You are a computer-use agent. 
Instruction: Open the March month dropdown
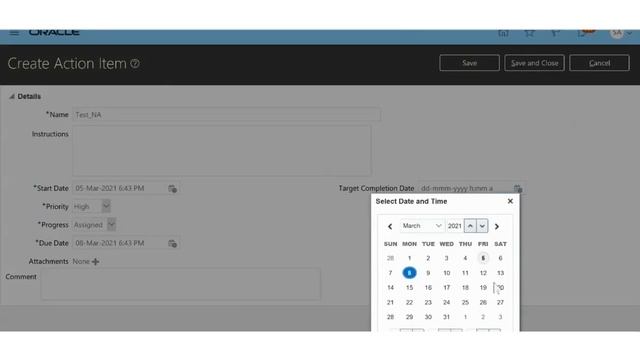422,226
